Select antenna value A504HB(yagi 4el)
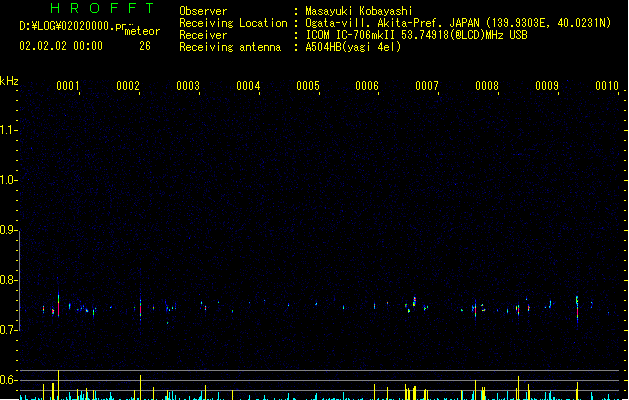 353,47
